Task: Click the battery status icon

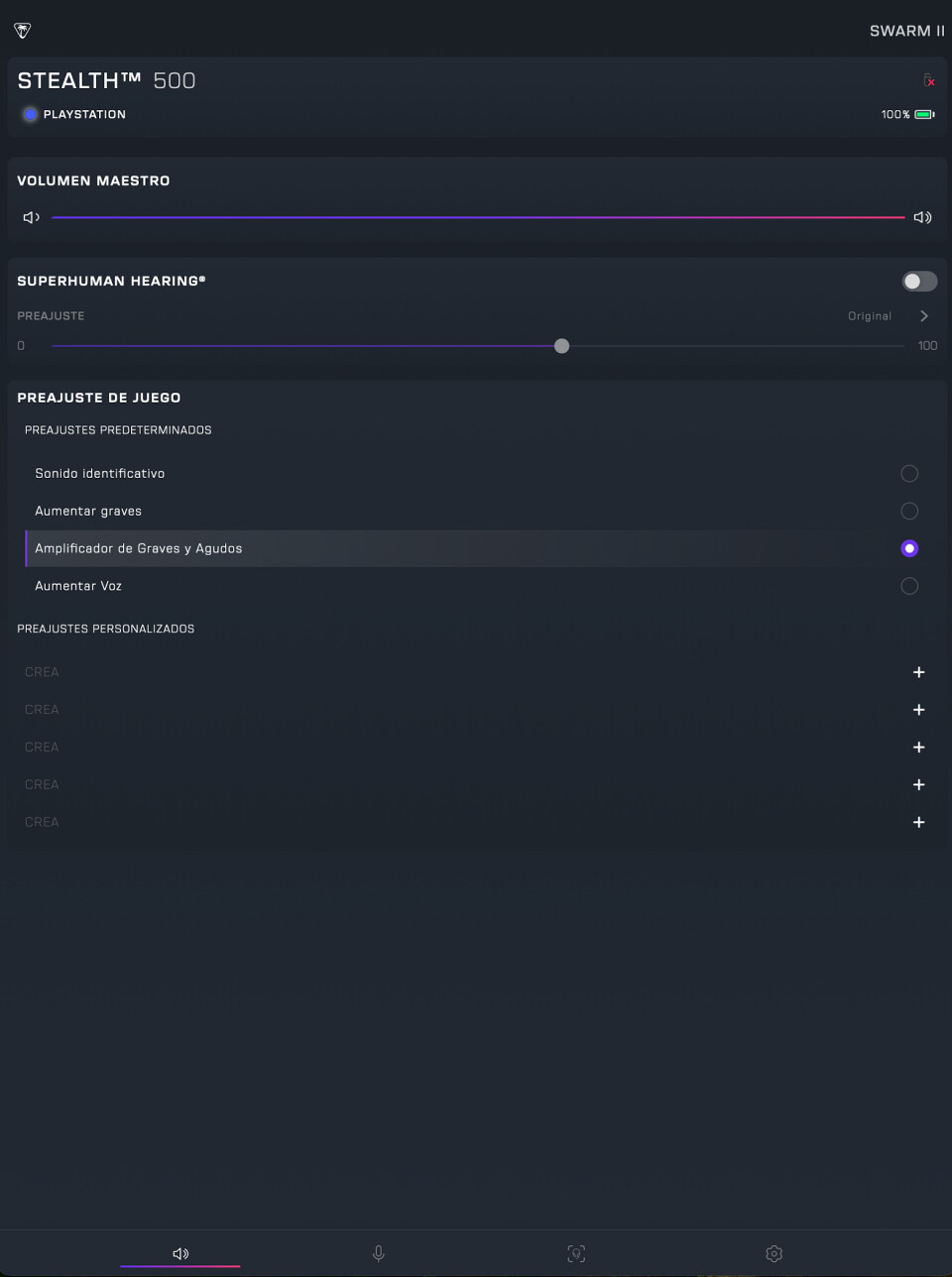Action: (924, 115)
